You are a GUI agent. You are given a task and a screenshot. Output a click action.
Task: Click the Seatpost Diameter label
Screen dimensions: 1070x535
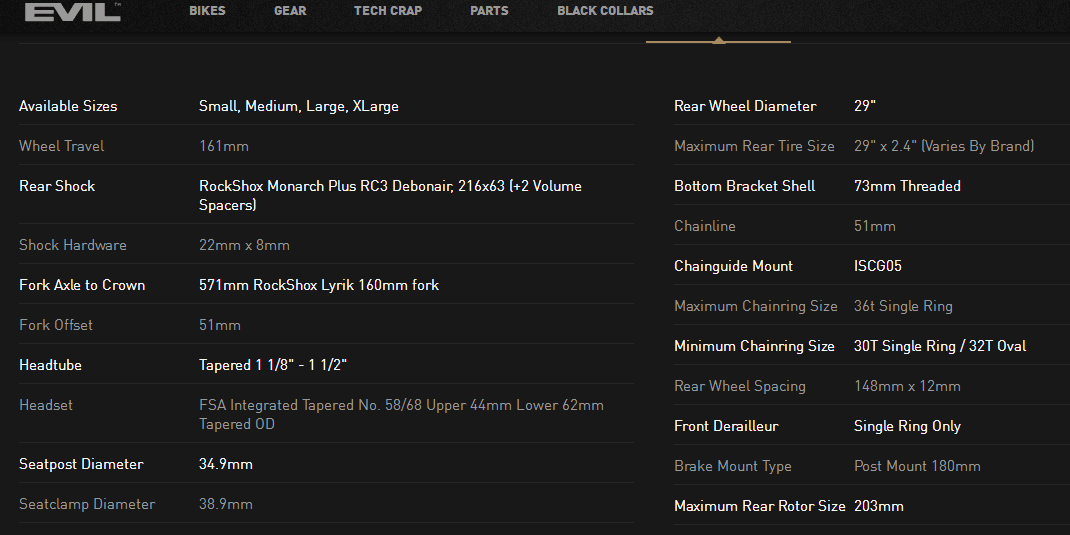81,464
